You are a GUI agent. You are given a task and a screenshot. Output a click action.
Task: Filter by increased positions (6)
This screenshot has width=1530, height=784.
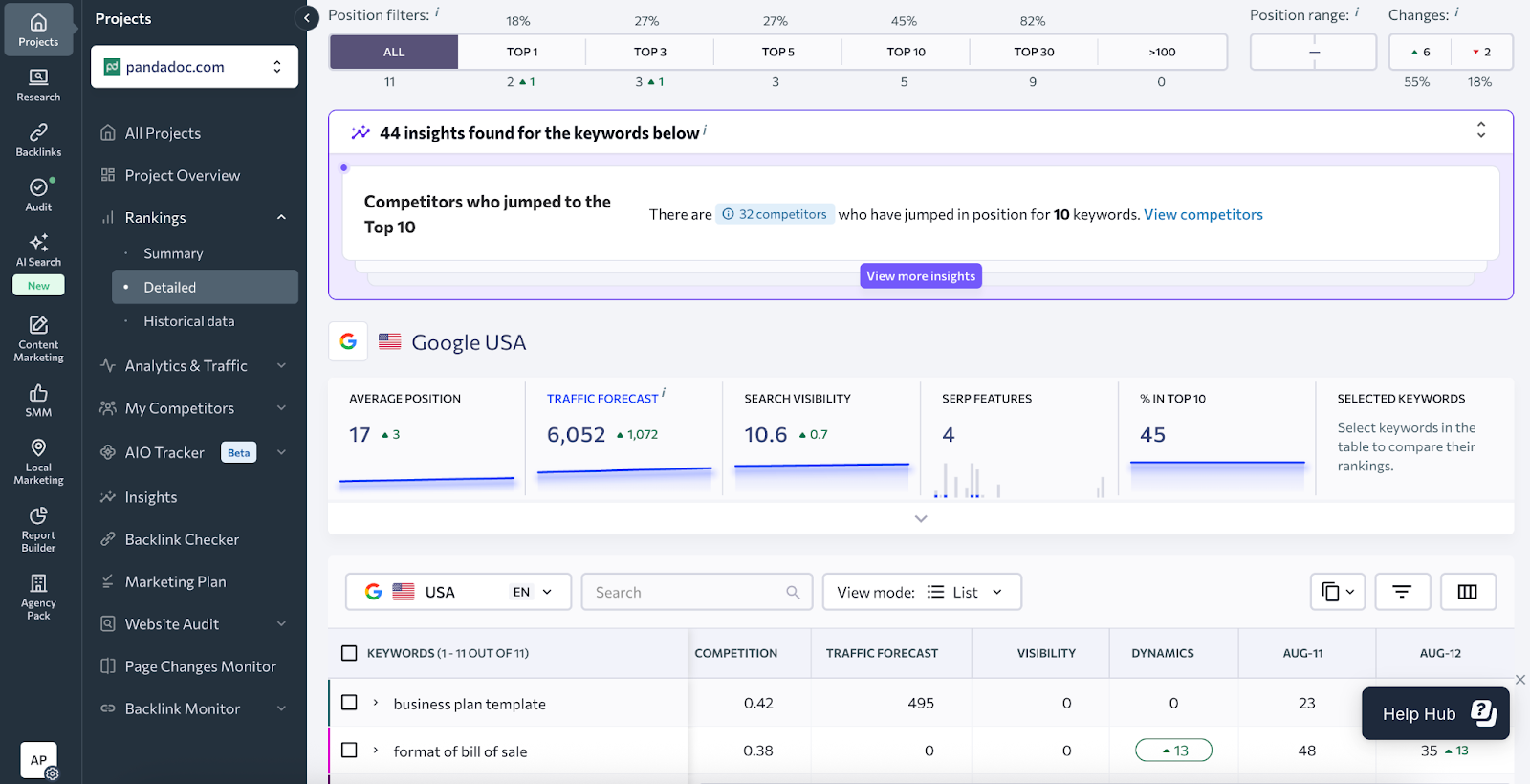[x=1420, y=52]
